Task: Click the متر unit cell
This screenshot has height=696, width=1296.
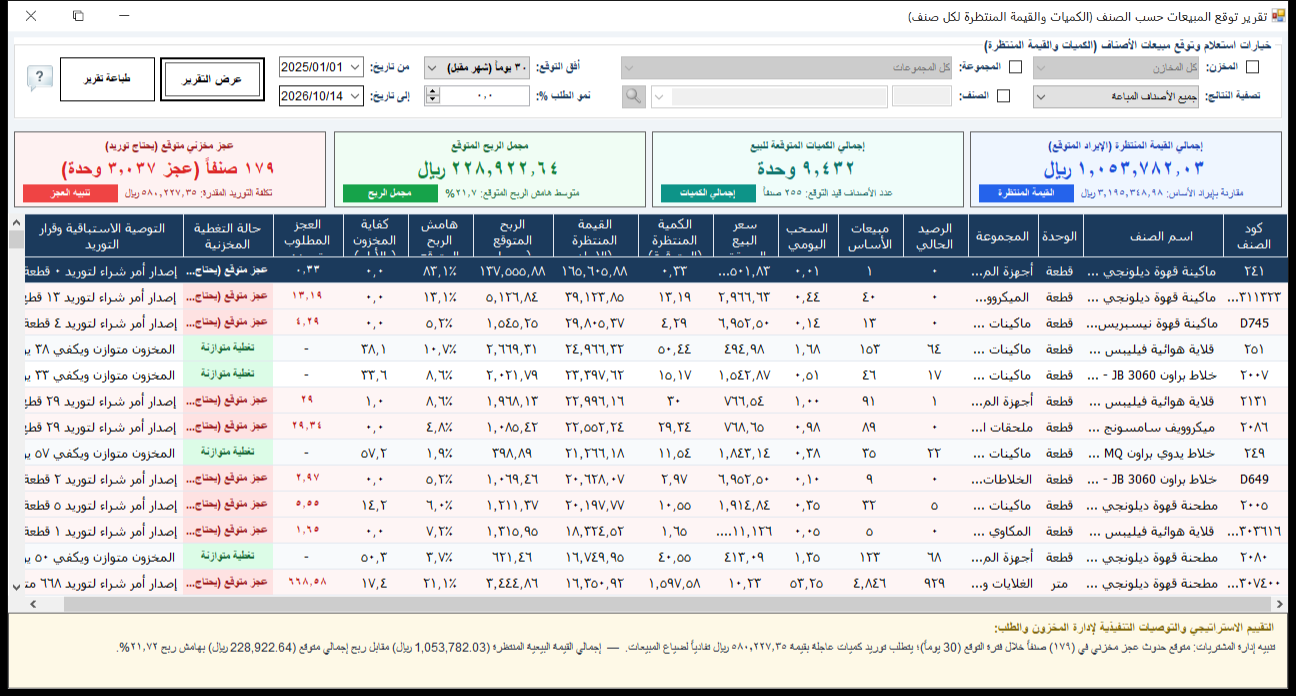Action: click(x=1060, y=583)
